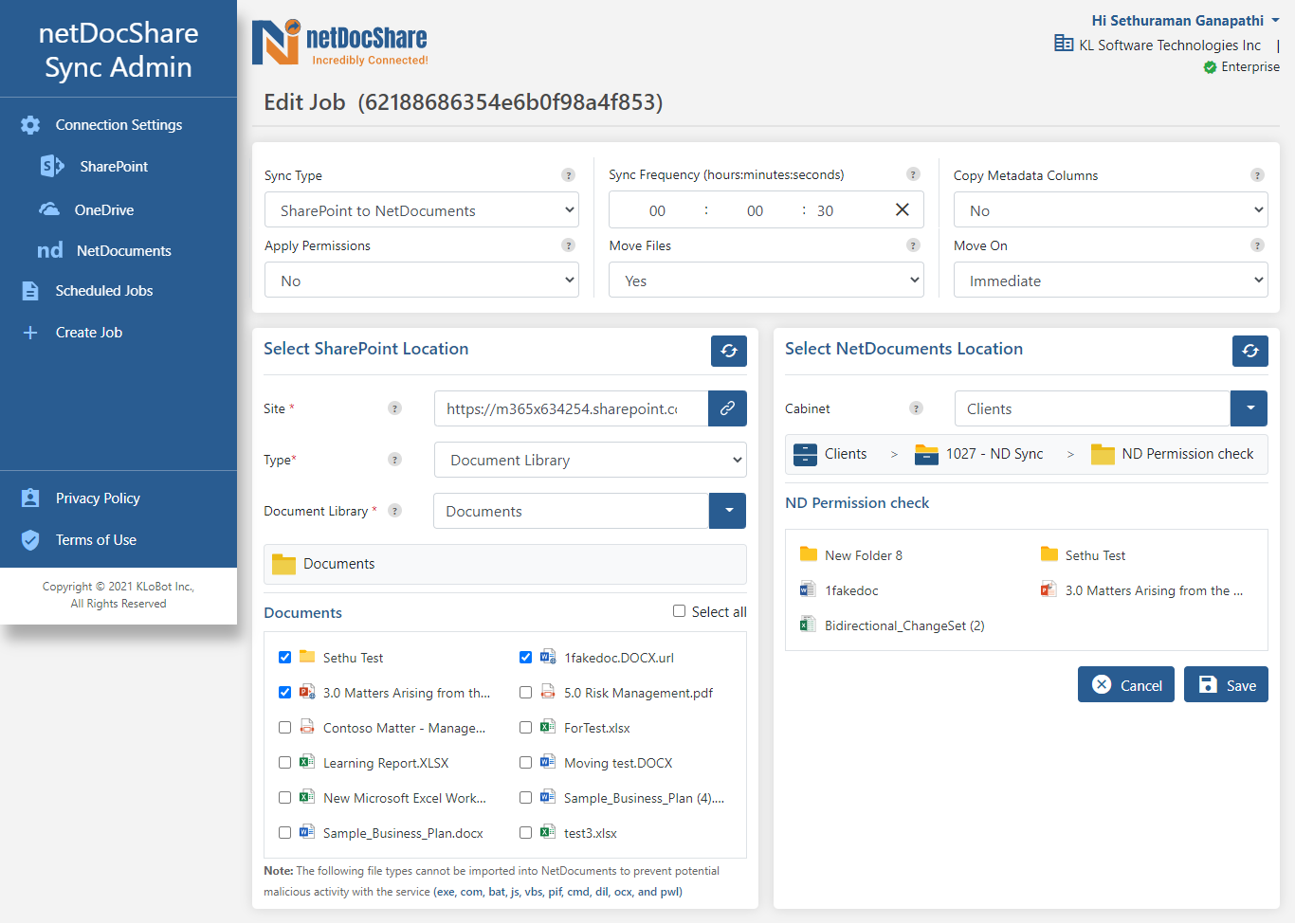Open the Move On dropdown

(1110, 280)
